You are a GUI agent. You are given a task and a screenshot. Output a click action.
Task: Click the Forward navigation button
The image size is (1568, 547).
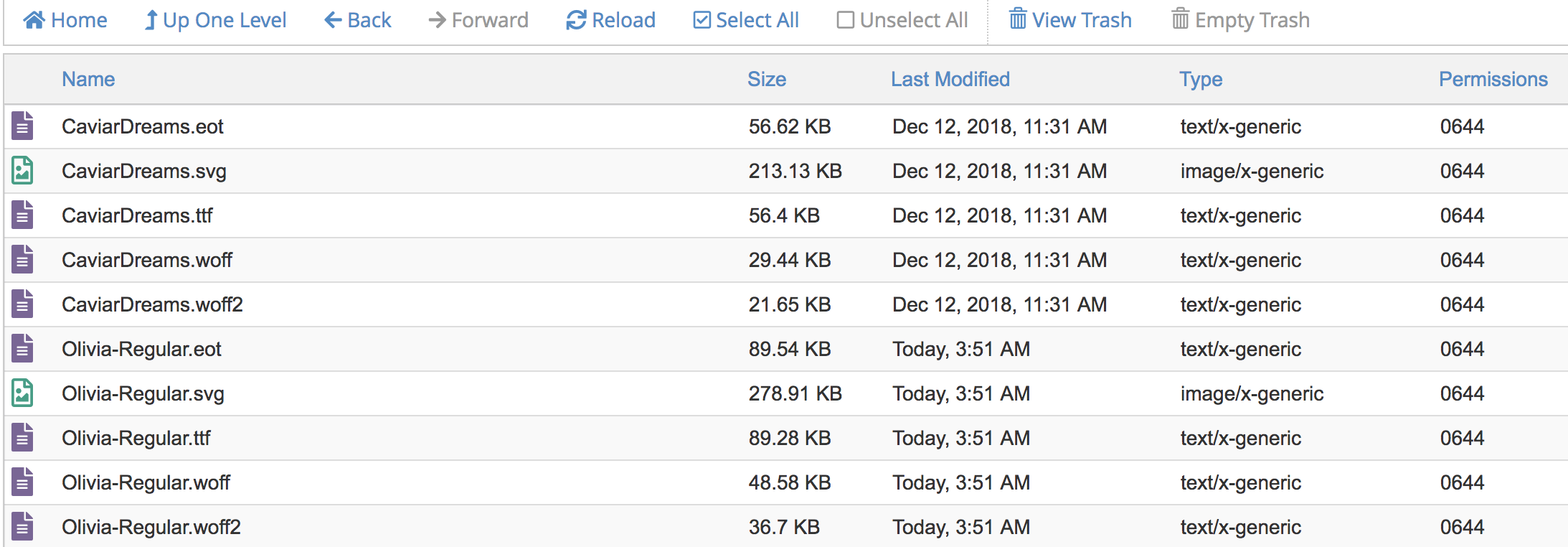tap(478, 20)
